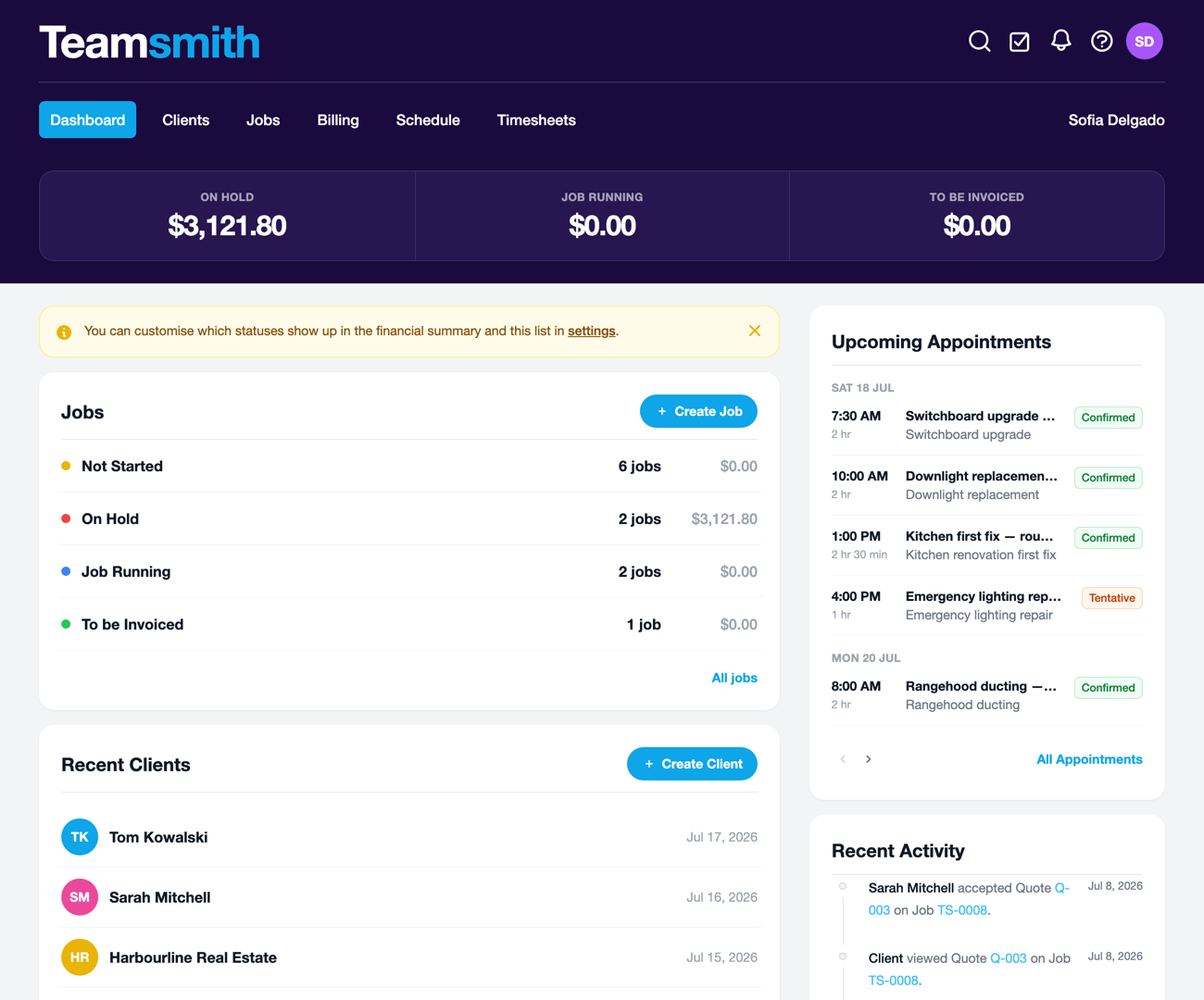Select the To be Invoiced jobs row
This screenshot has width=1204, height=1000.
pyautogui.click(x=409, y=624)
